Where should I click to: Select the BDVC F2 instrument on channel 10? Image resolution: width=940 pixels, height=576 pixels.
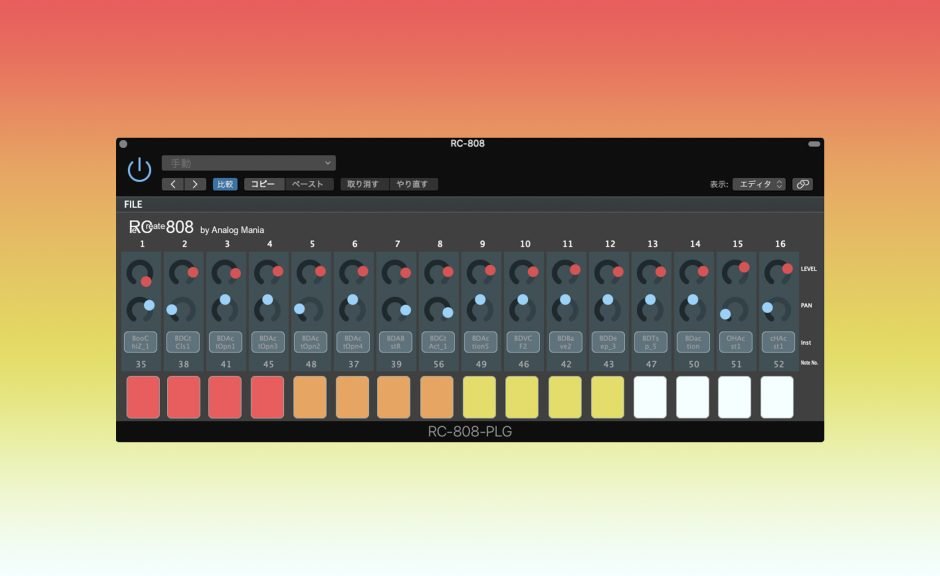524,343
